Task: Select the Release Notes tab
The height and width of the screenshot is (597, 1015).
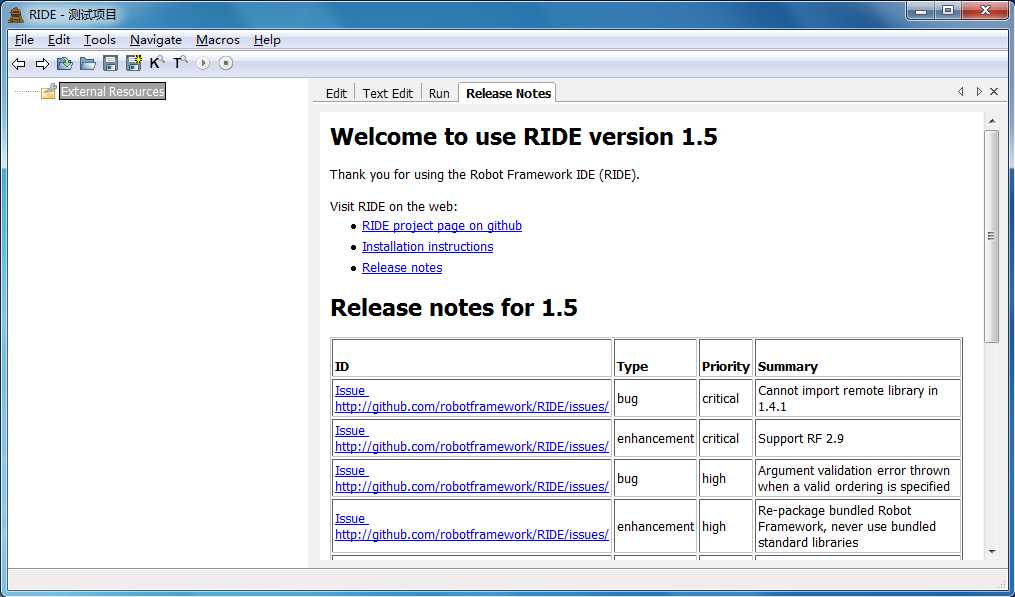Action: (508, 93)
